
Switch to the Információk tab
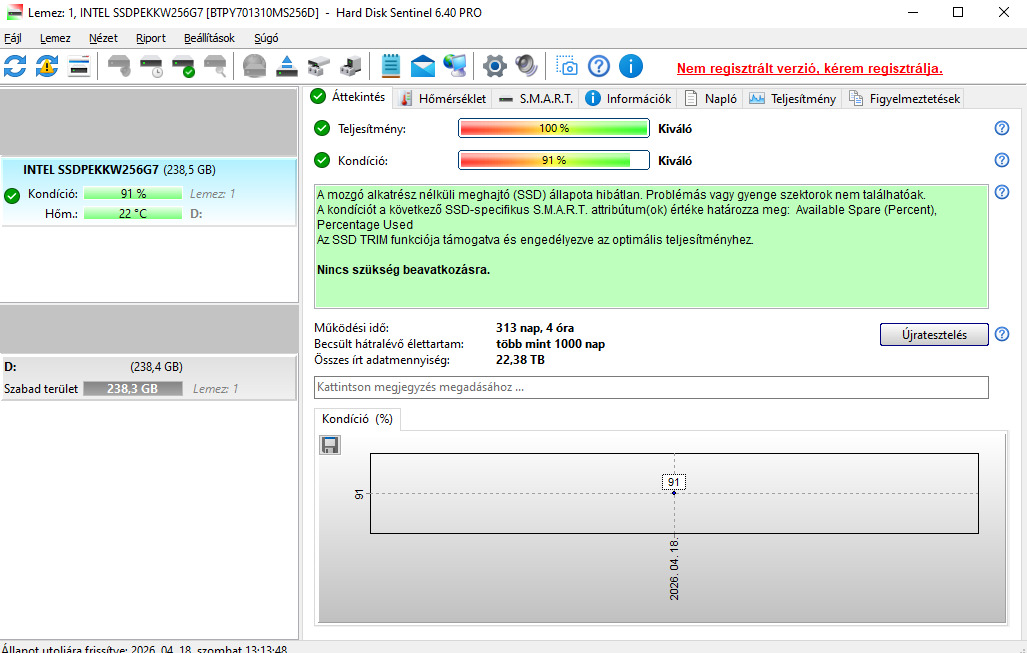click(x=628, y=99)
